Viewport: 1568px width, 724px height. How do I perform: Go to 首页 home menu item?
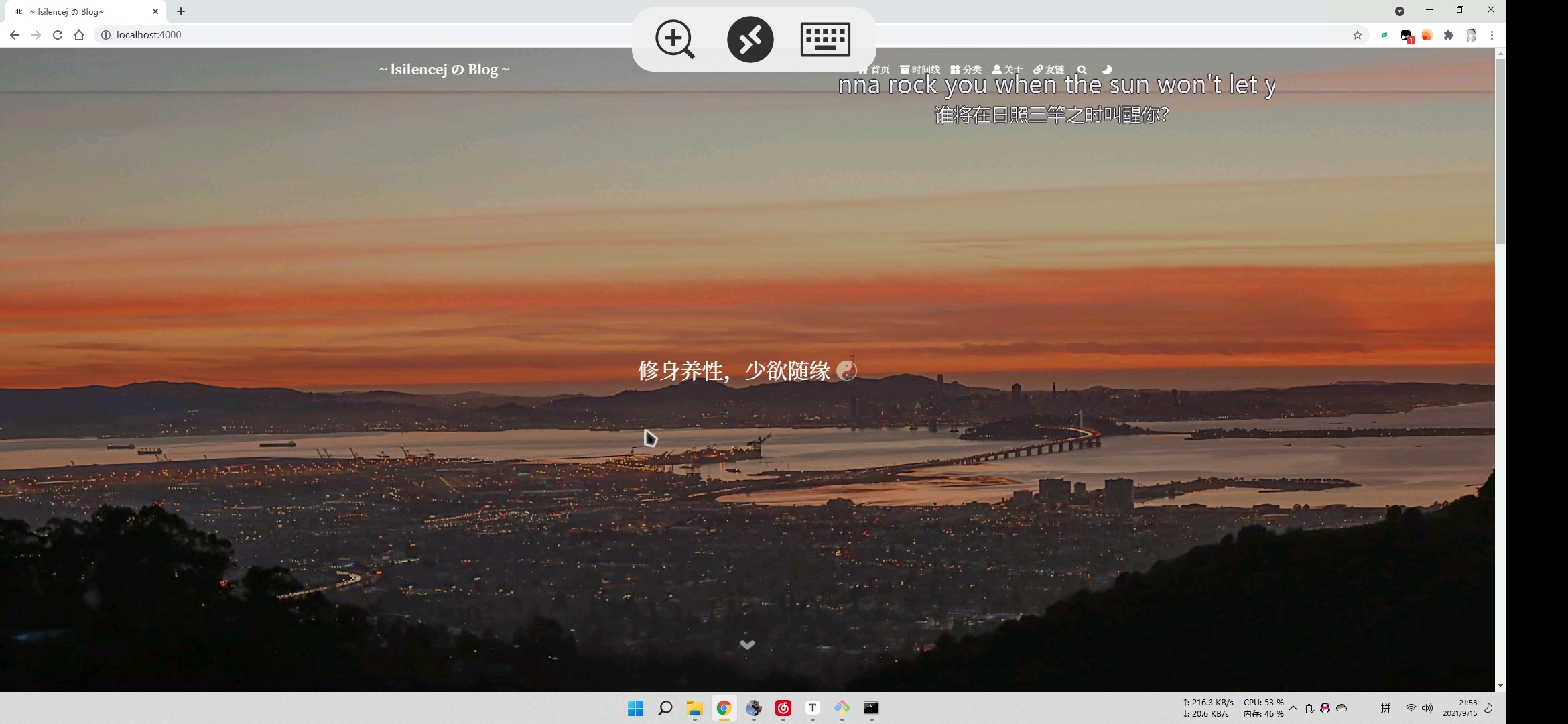874,70
